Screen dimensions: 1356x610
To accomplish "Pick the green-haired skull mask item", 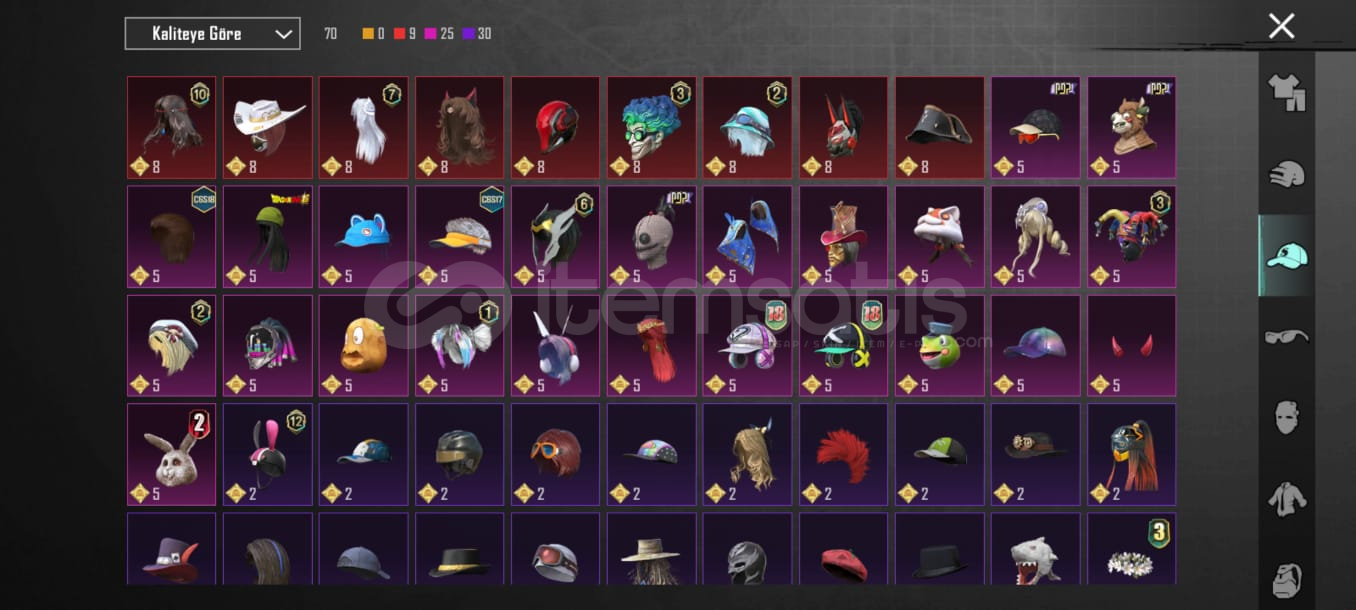I will pyautogui.click(x=651, y=127).
